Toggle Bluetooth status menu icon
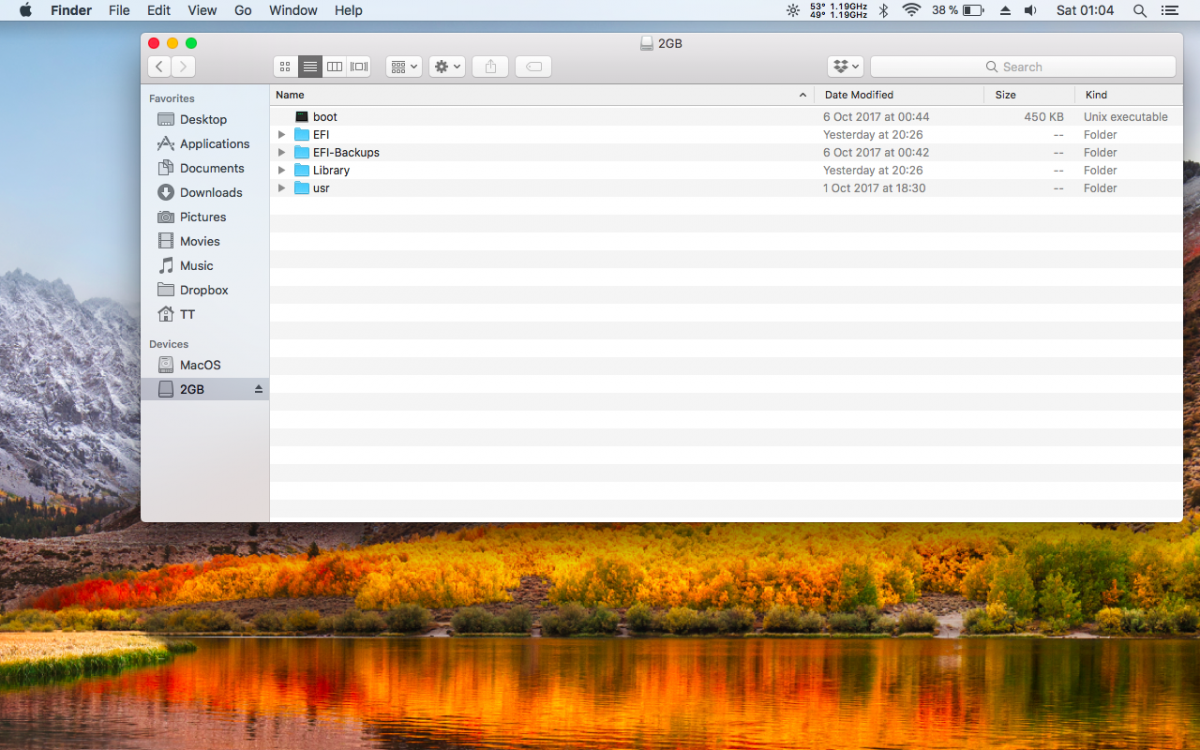The image size is (1200, 750). pos(883,11)
